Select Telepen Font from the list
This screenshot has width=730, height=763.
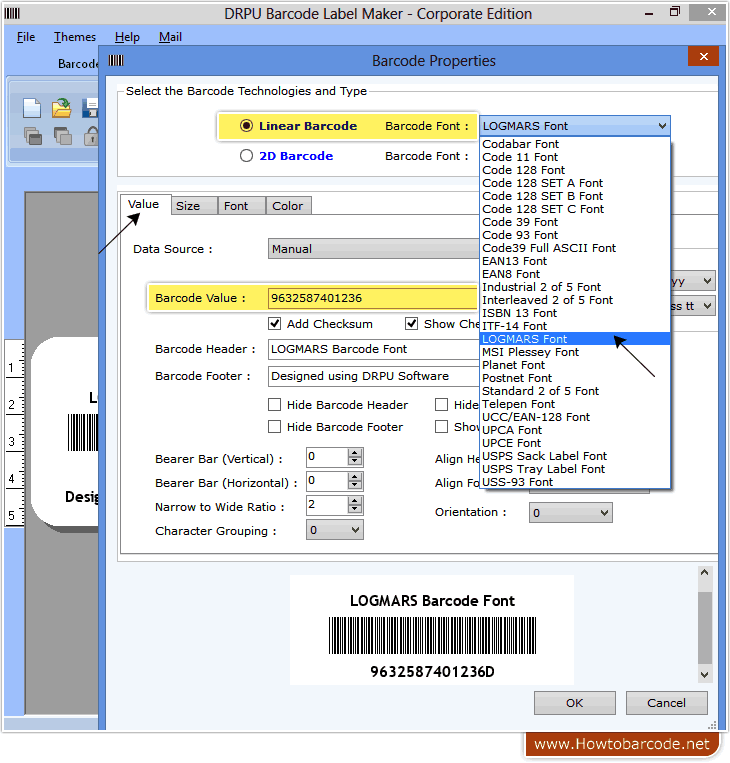pyautogui.click(x=575, y=404)
